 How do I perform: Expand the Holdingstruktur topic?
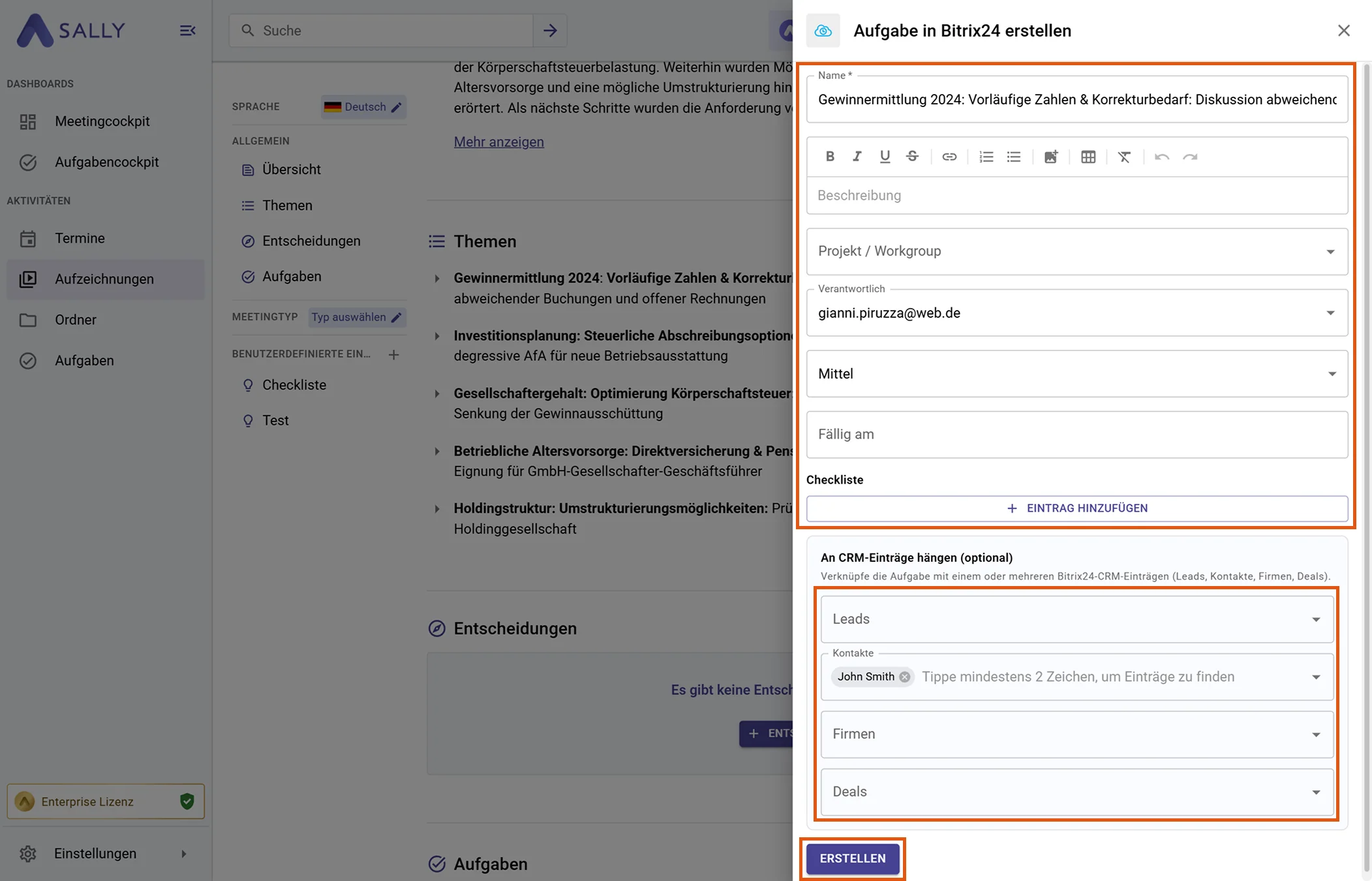[x=436, y=509]
